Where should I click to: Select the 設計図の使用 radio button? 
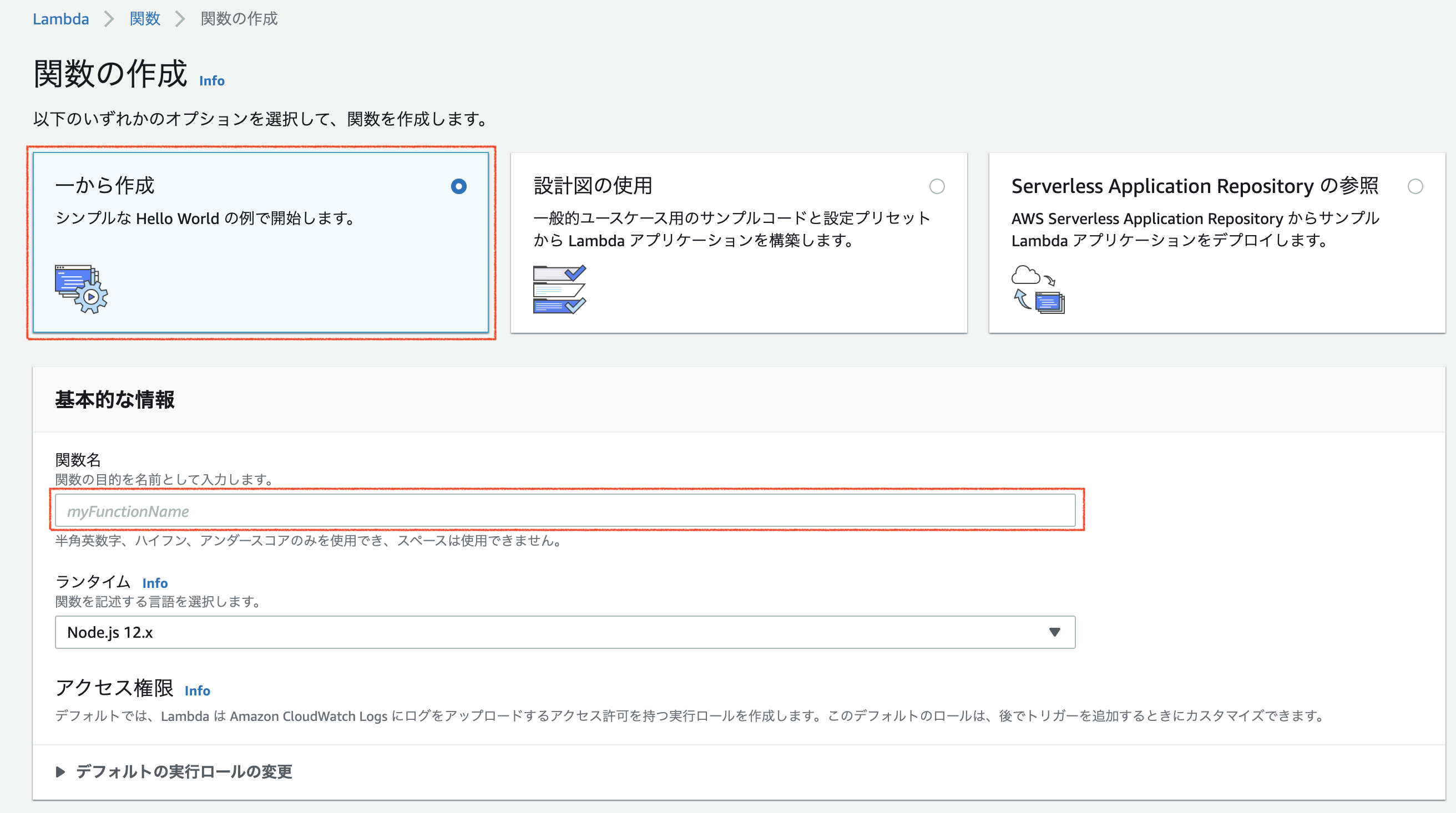click(x=937, y=186)
